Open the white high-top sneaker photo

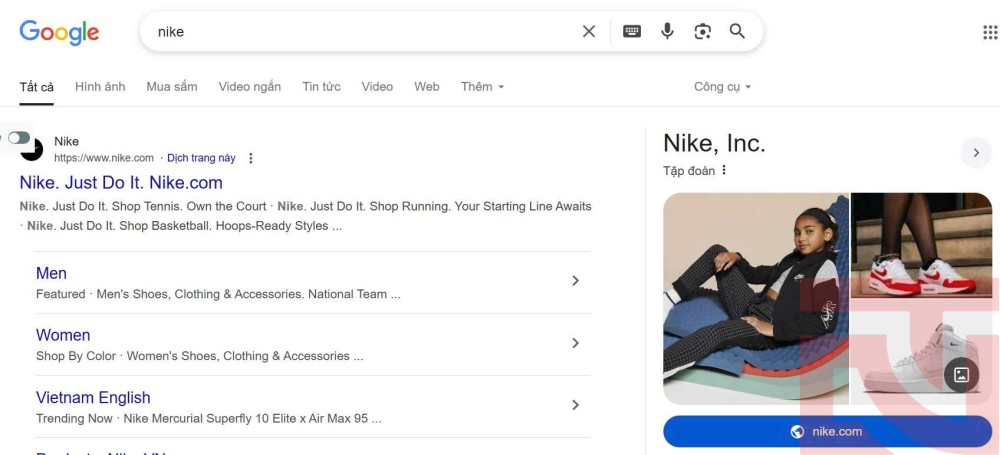pos(922,352)
